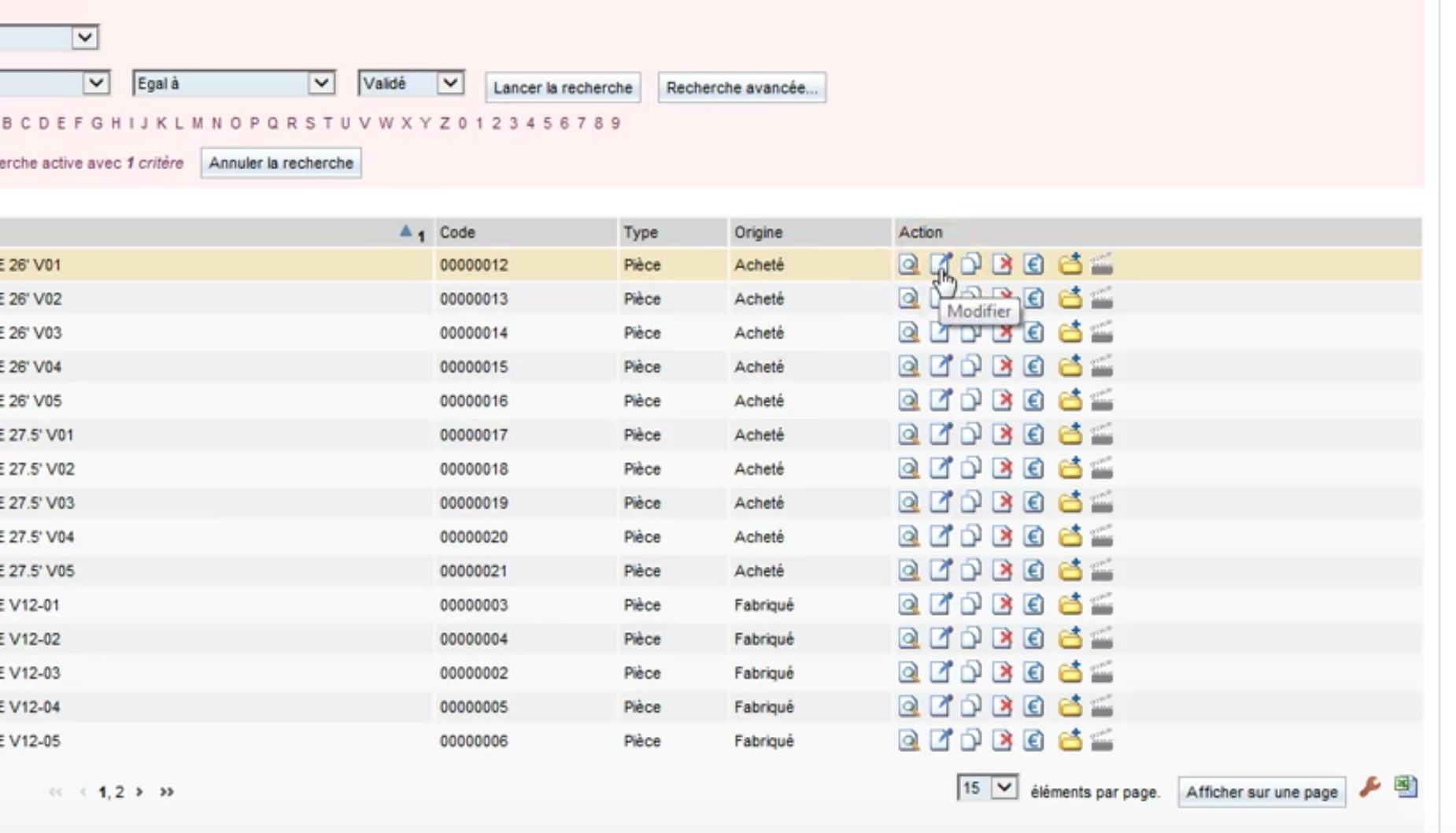Open the 'Egal à' operator dropdown
The image size is (1456, 833).
pyautogui.click(x=234, y=83)
